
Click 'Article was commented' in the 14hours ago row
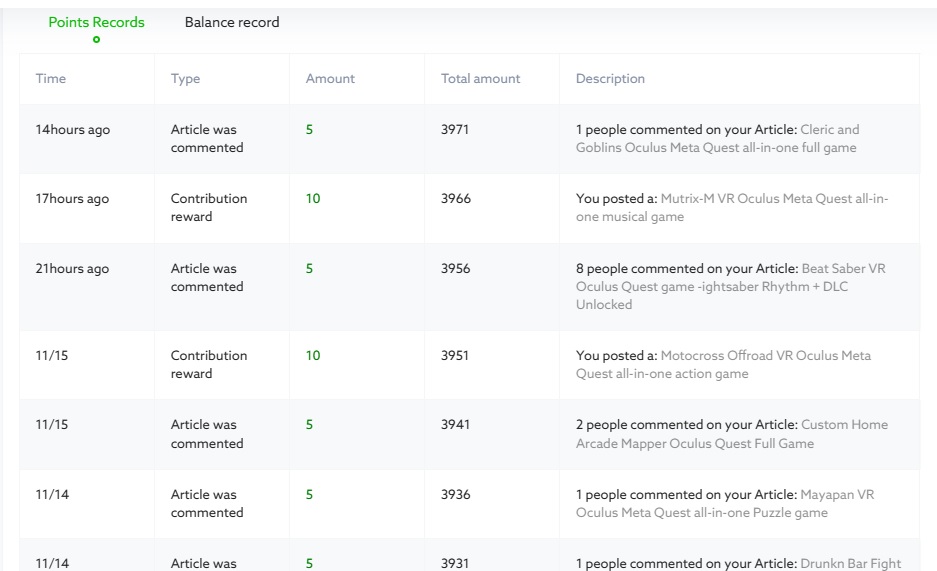[207, 139]
